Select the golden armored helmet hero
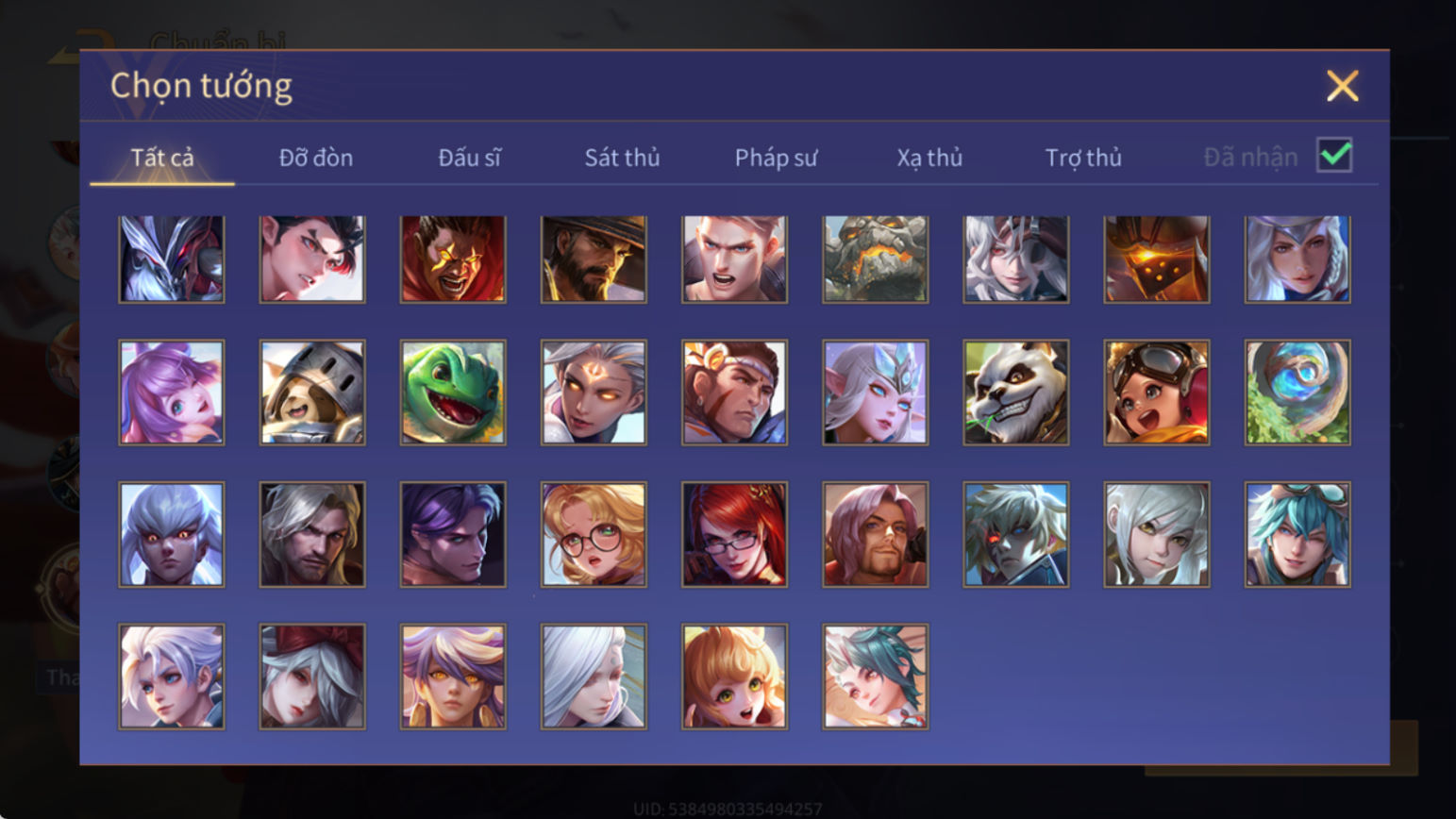1456x819 pixels. point(1157,259)
